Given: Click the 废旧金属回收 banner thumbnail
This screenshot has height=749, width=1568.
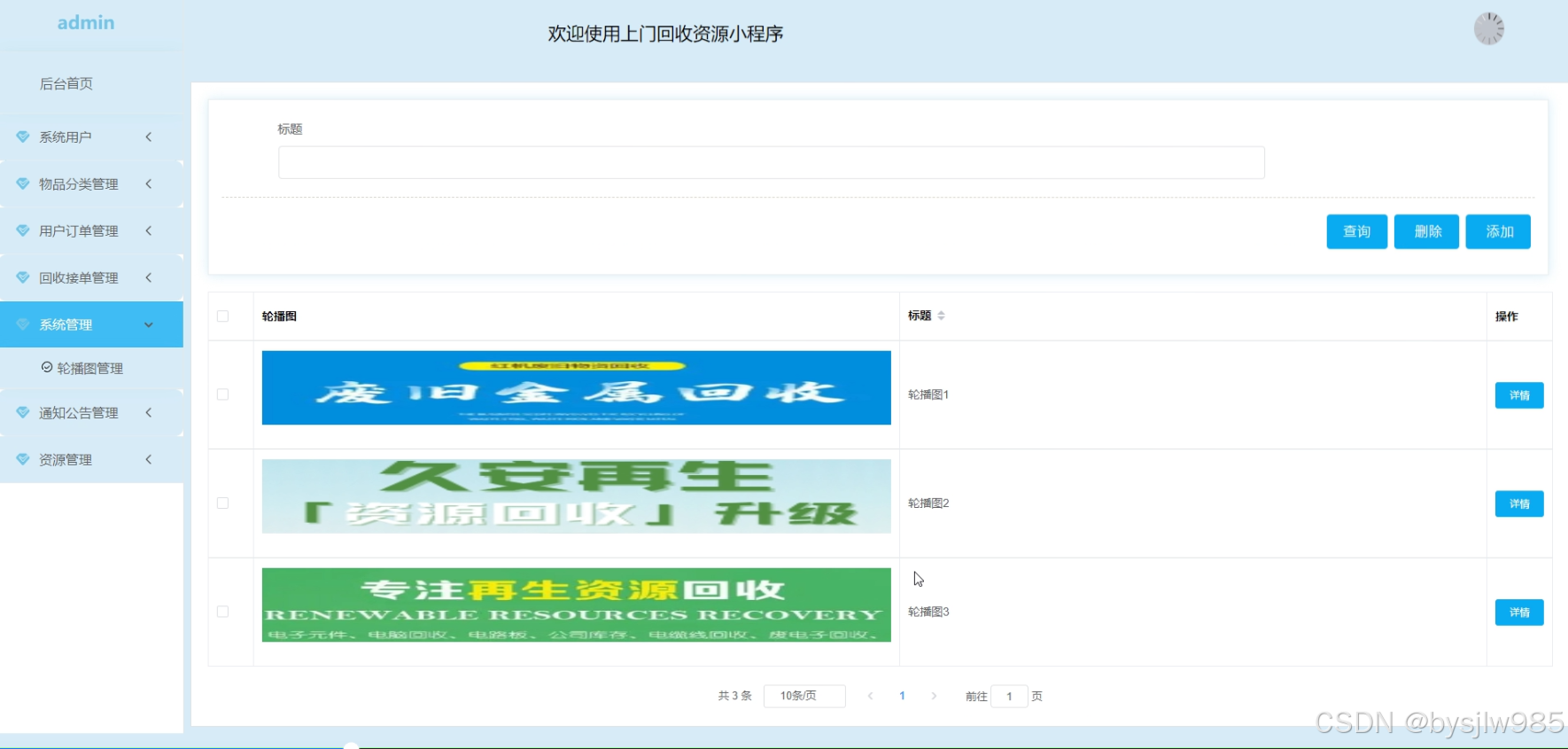Looking at the screenshot, I should (x=577, y=387).
